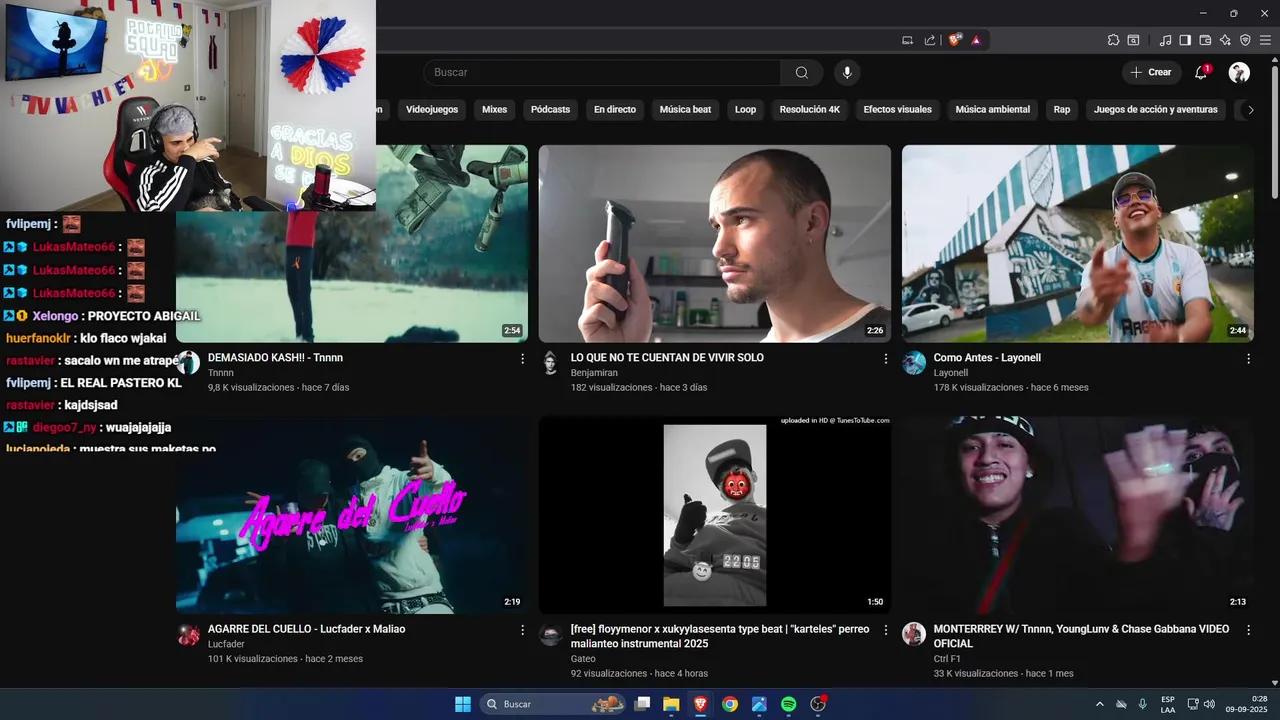Click the Brave Rewards triangle icon
The image size is (1280, 720).
(x=975, y=40)
